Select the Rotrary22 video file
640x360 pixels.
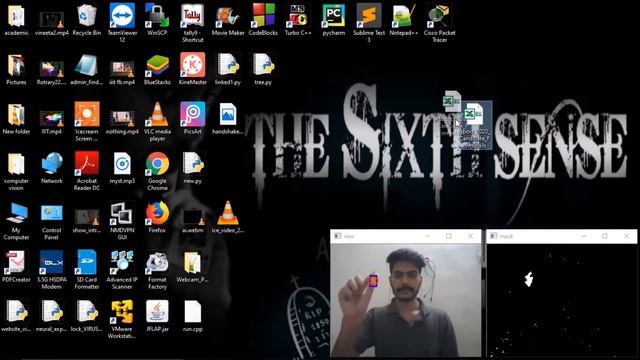click(x=51, y=71)
